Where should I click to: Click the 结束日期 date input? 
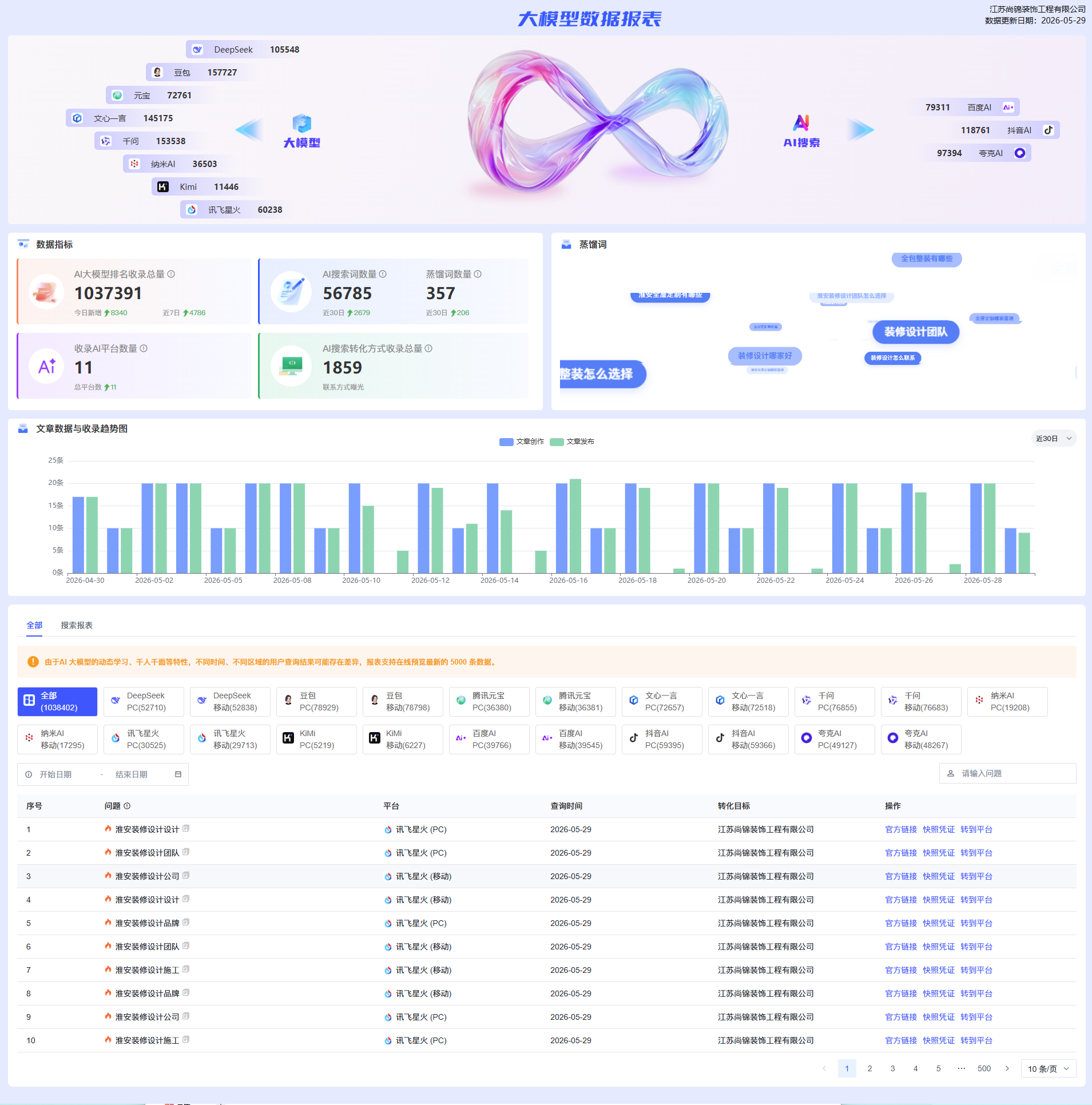pyautogui.click(x=132, y=774)
